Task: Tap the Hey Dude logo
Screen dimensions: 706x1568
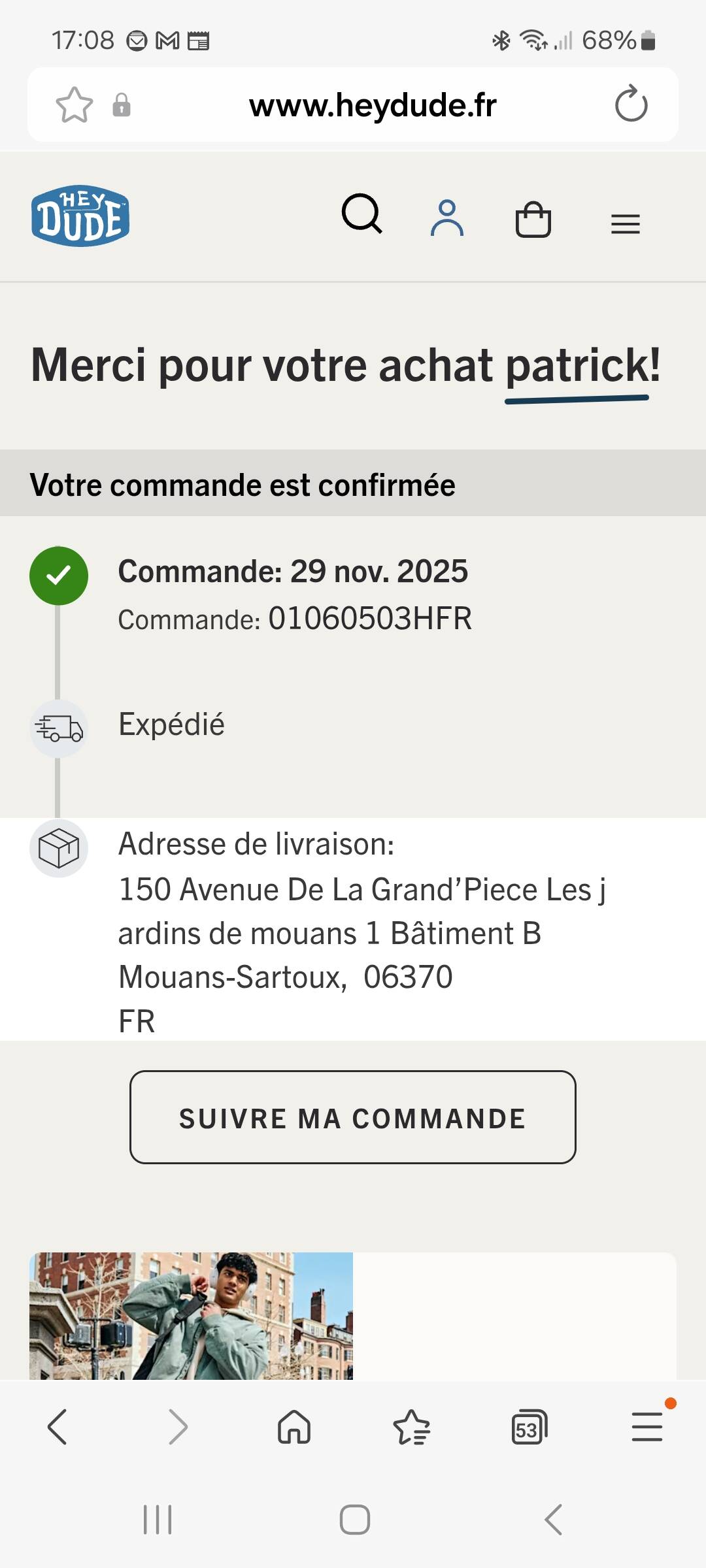Action: 80,216
